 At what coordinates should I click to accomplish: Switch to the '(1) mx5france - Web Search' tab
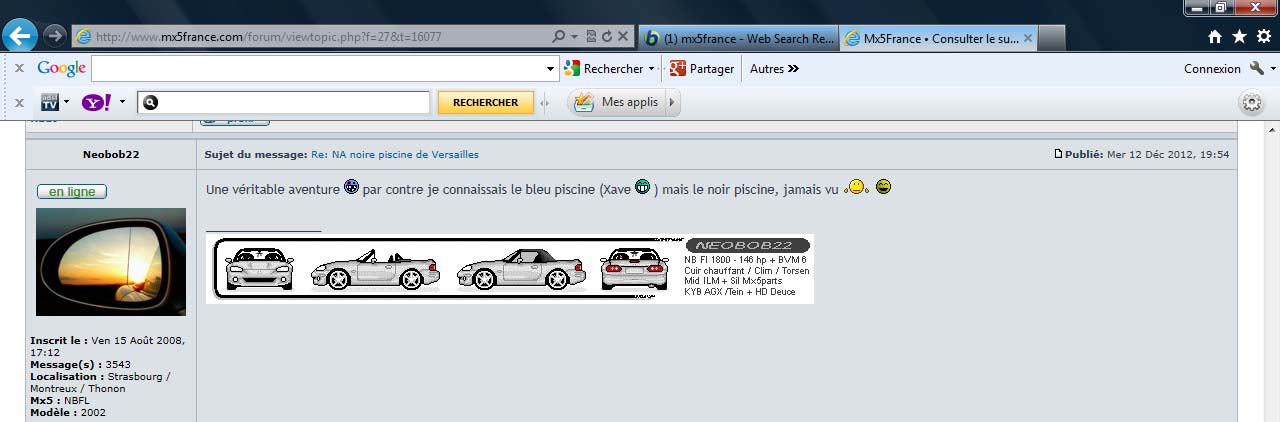738,38
